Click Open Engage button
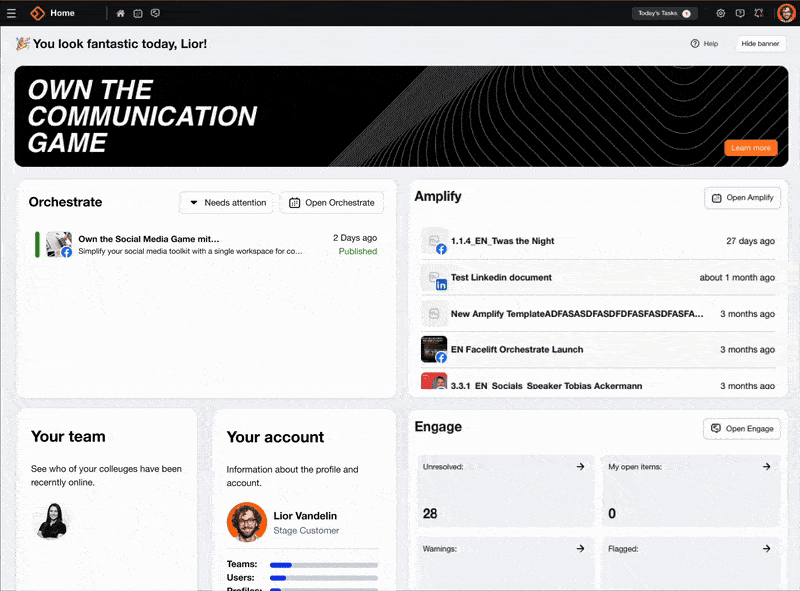 point(742,429)
